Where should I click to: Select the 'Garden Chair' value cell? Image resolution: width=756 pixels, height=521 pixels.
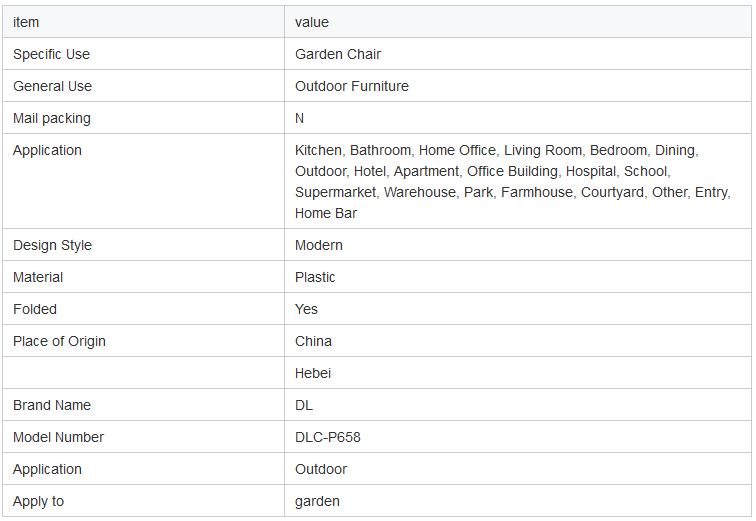pyautogui.click(x=518, y=54)
